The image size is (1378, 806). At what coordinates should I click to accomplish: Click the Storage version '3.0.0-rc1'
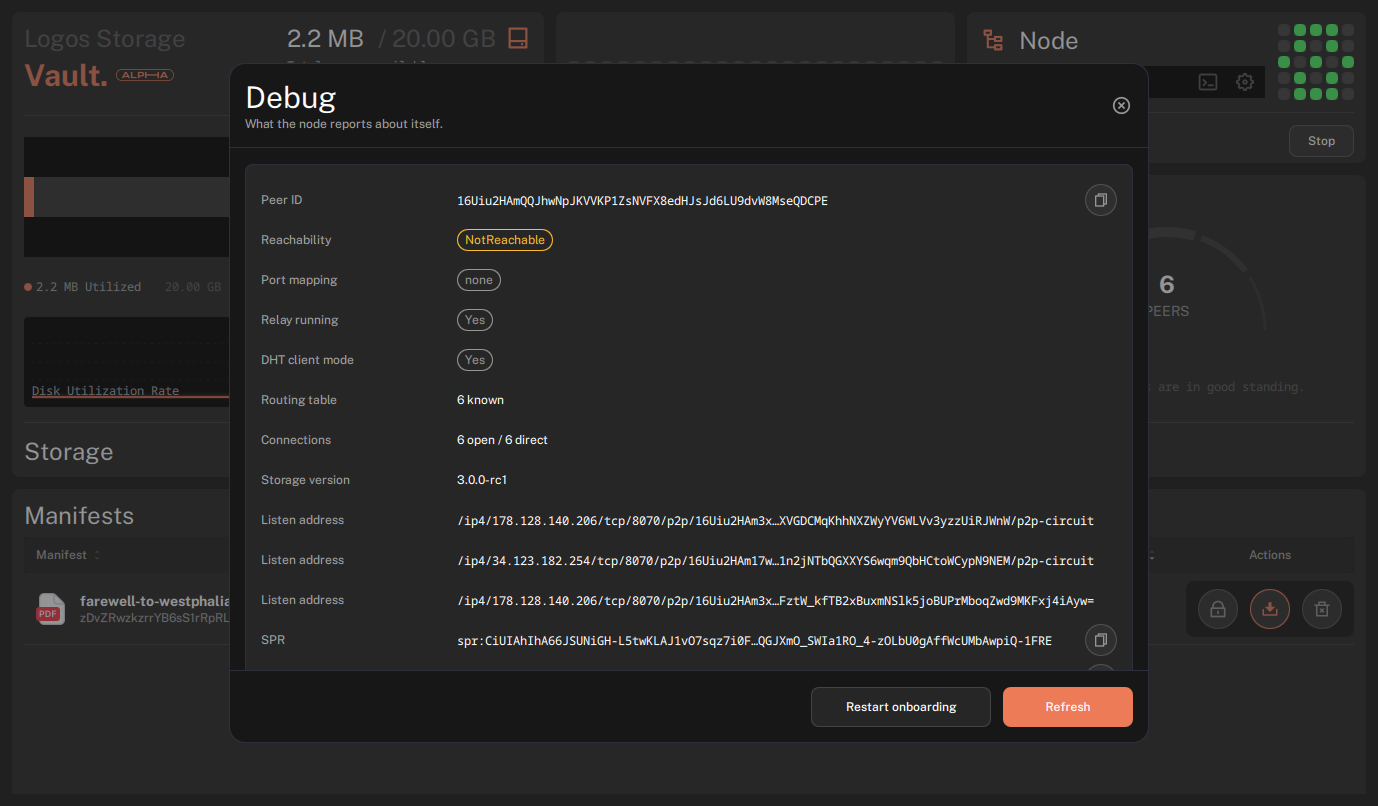[x=482, y=480]
